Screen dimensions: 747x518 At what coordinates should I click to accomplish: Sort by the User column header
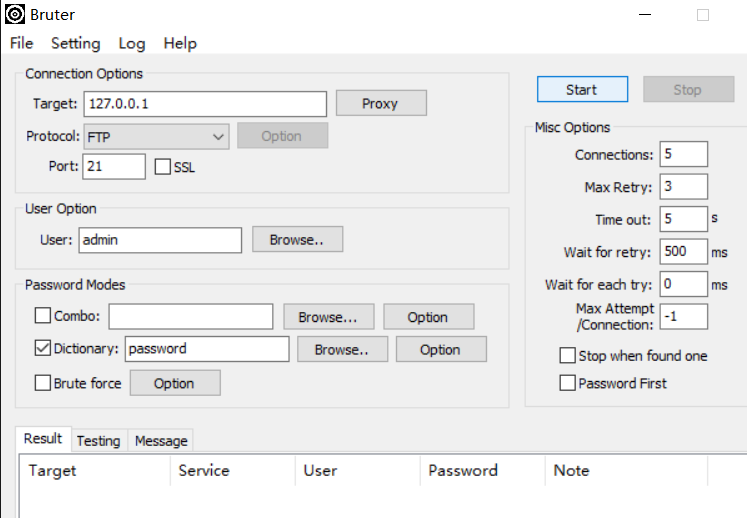[357, 471]
